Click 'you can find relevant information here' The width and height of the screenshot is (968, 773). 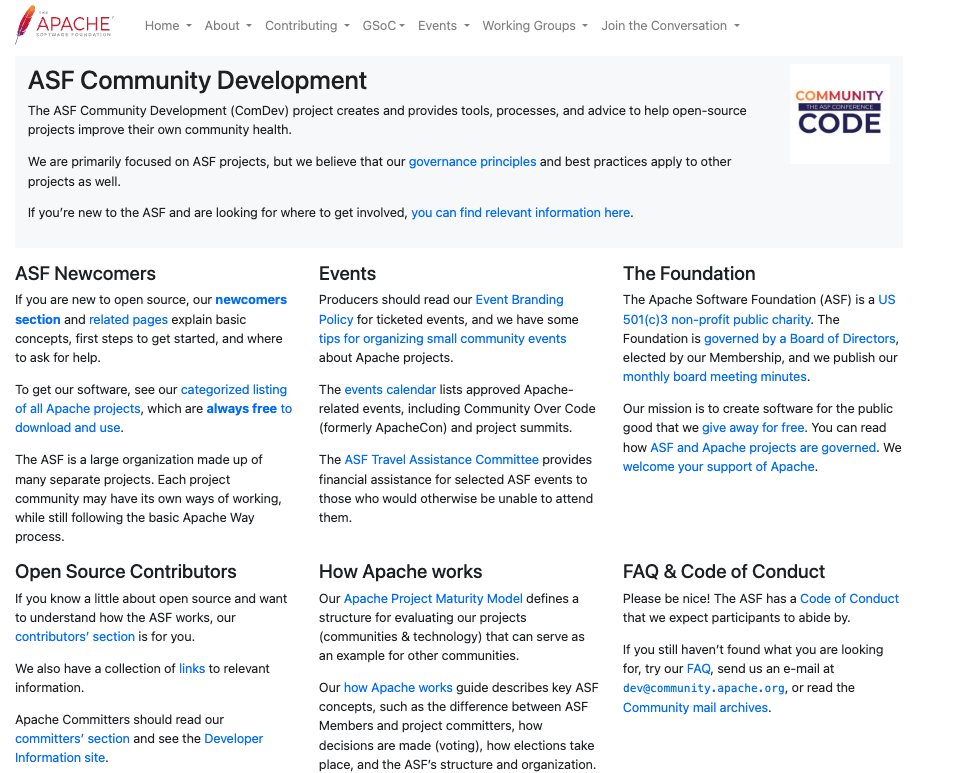(x=520, y=212)
